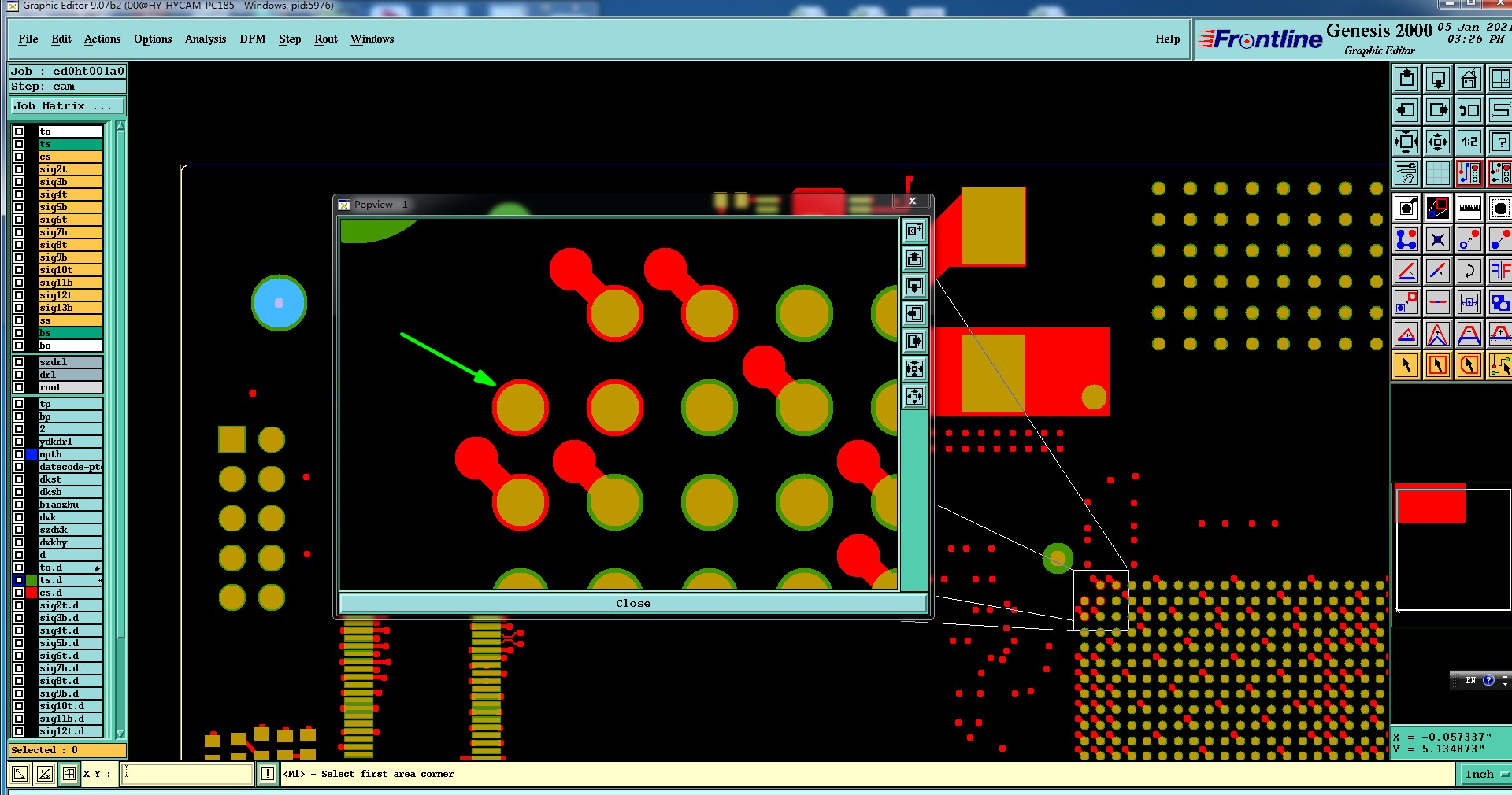Click the layer list scroll down arrow
The image size is (1512, 795).
(120, 733)
